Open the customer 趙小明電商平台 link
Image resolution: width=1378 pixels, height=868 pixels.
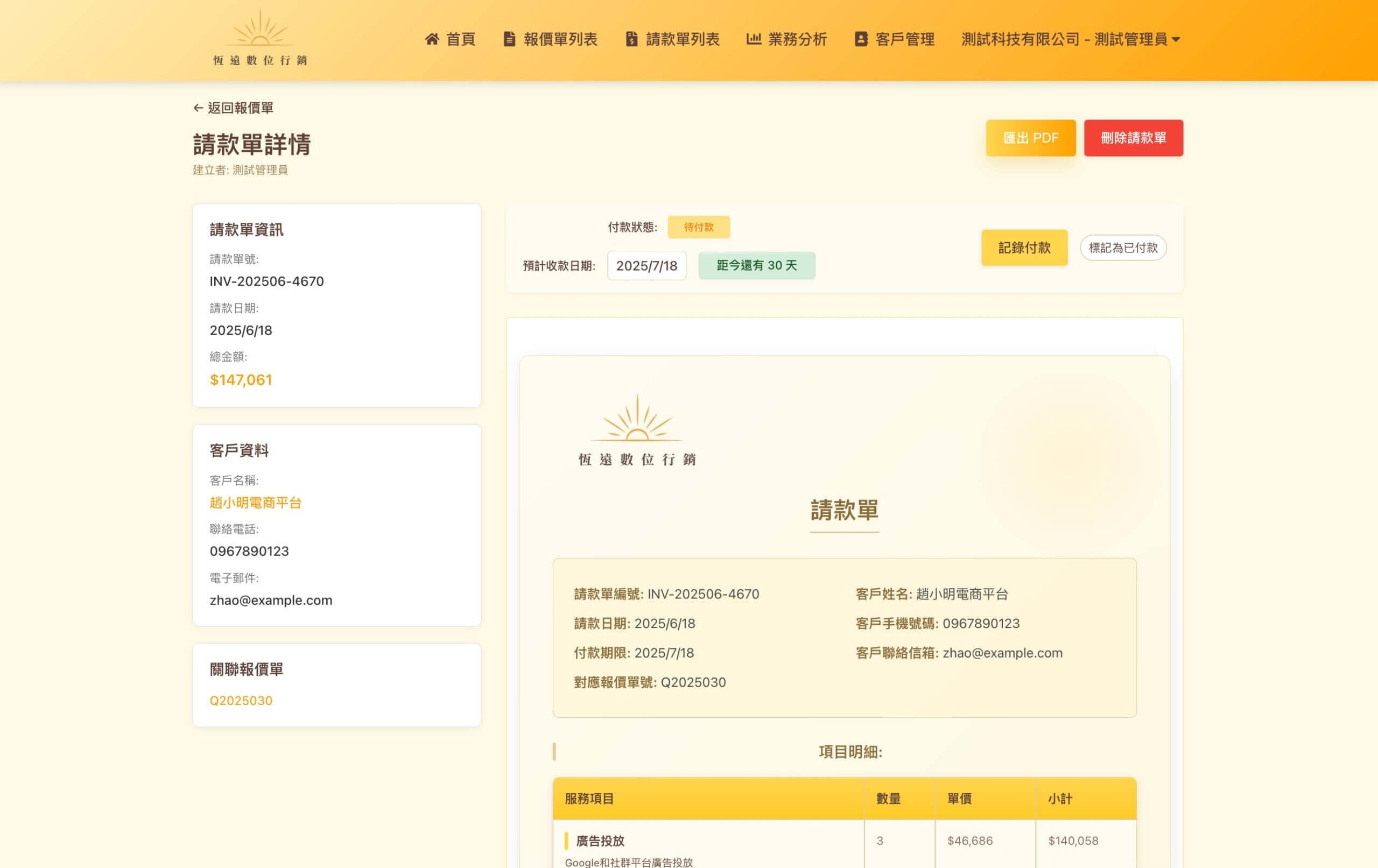(x=257, y=503)
